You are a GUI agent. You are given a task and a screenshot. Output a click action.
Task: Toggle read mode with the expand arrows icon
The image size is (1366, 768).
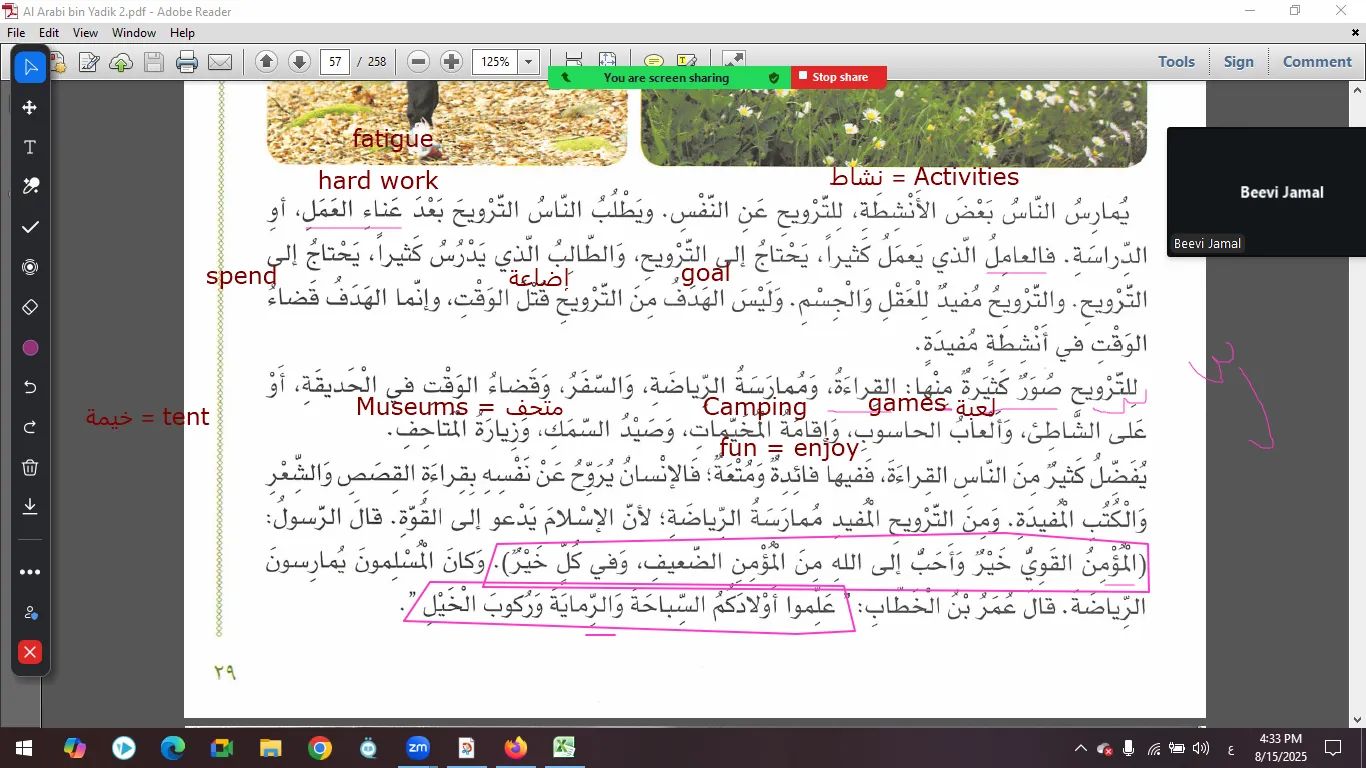733,62
